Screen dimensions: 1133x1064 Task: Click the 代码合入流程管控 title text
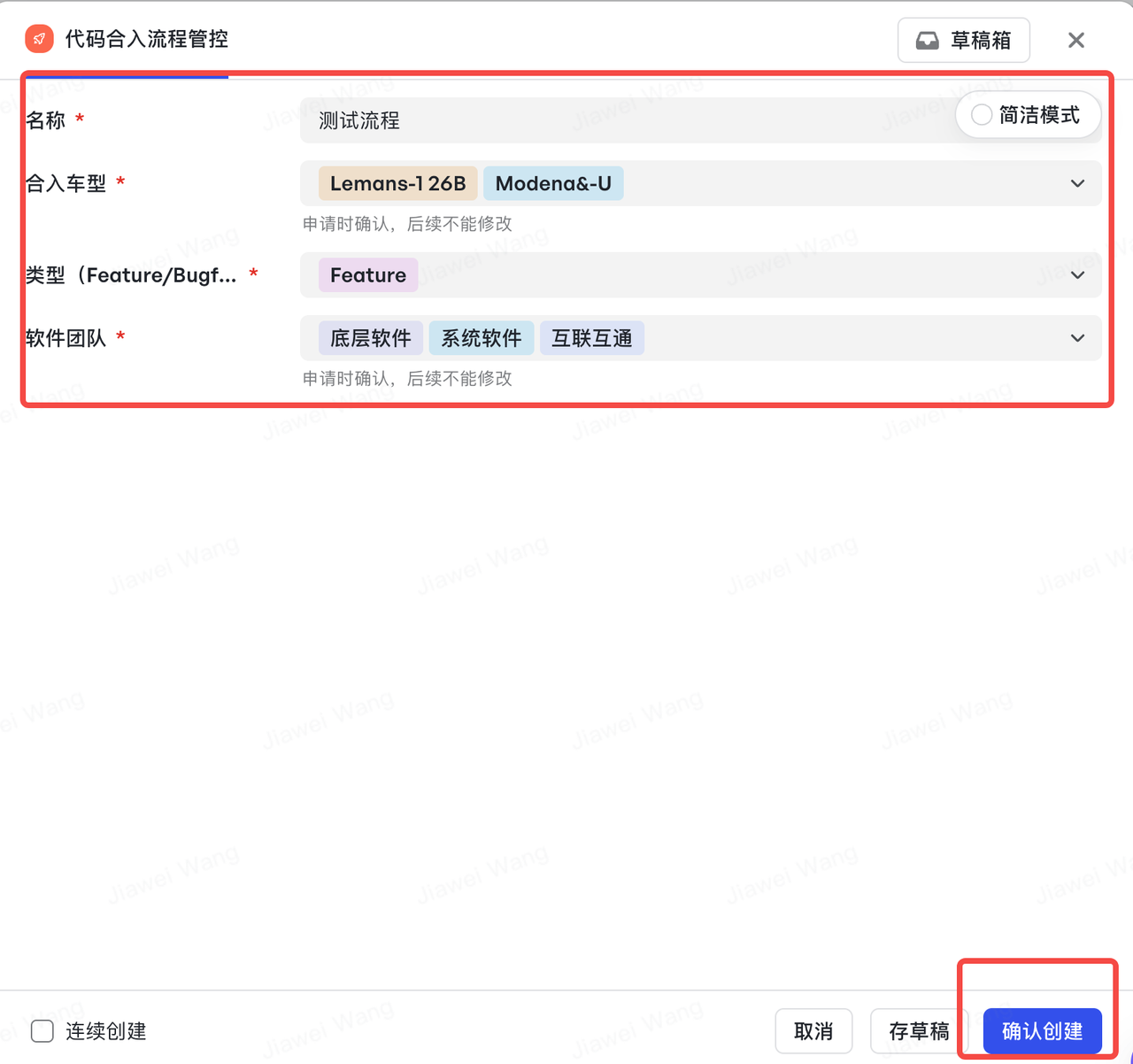[x=147, y=39]
